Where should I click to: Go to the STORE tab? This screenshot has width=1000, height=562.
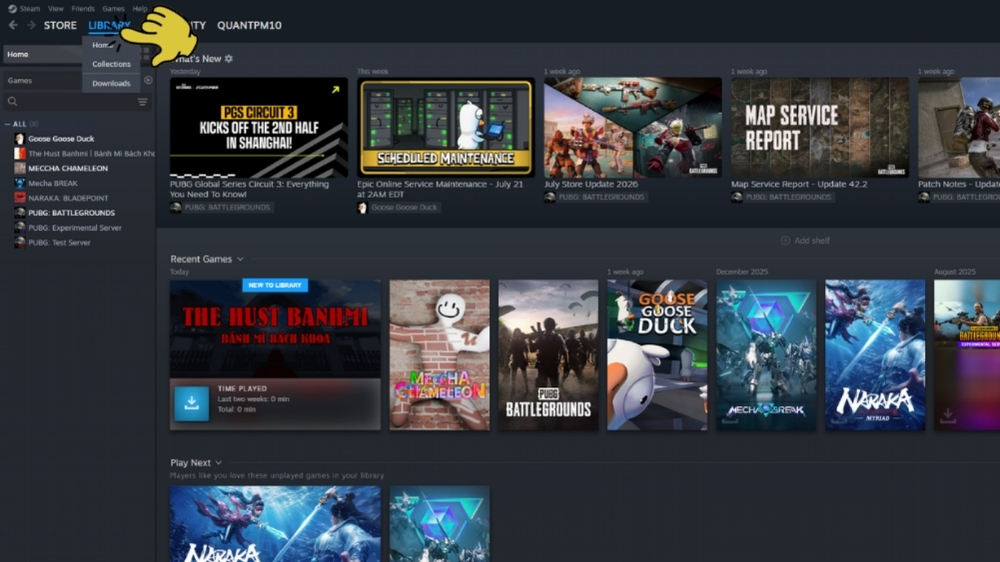coord(60,26)
